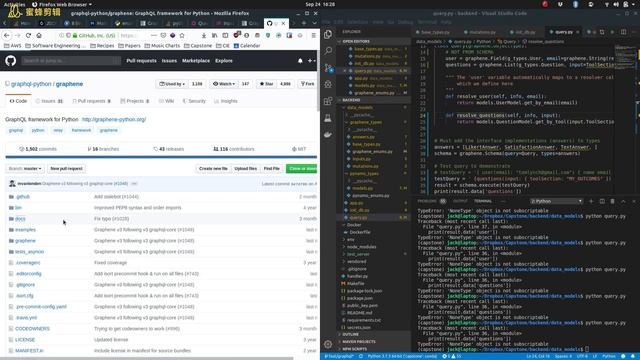Open the Extensions view in VS Code

[328, 101]
